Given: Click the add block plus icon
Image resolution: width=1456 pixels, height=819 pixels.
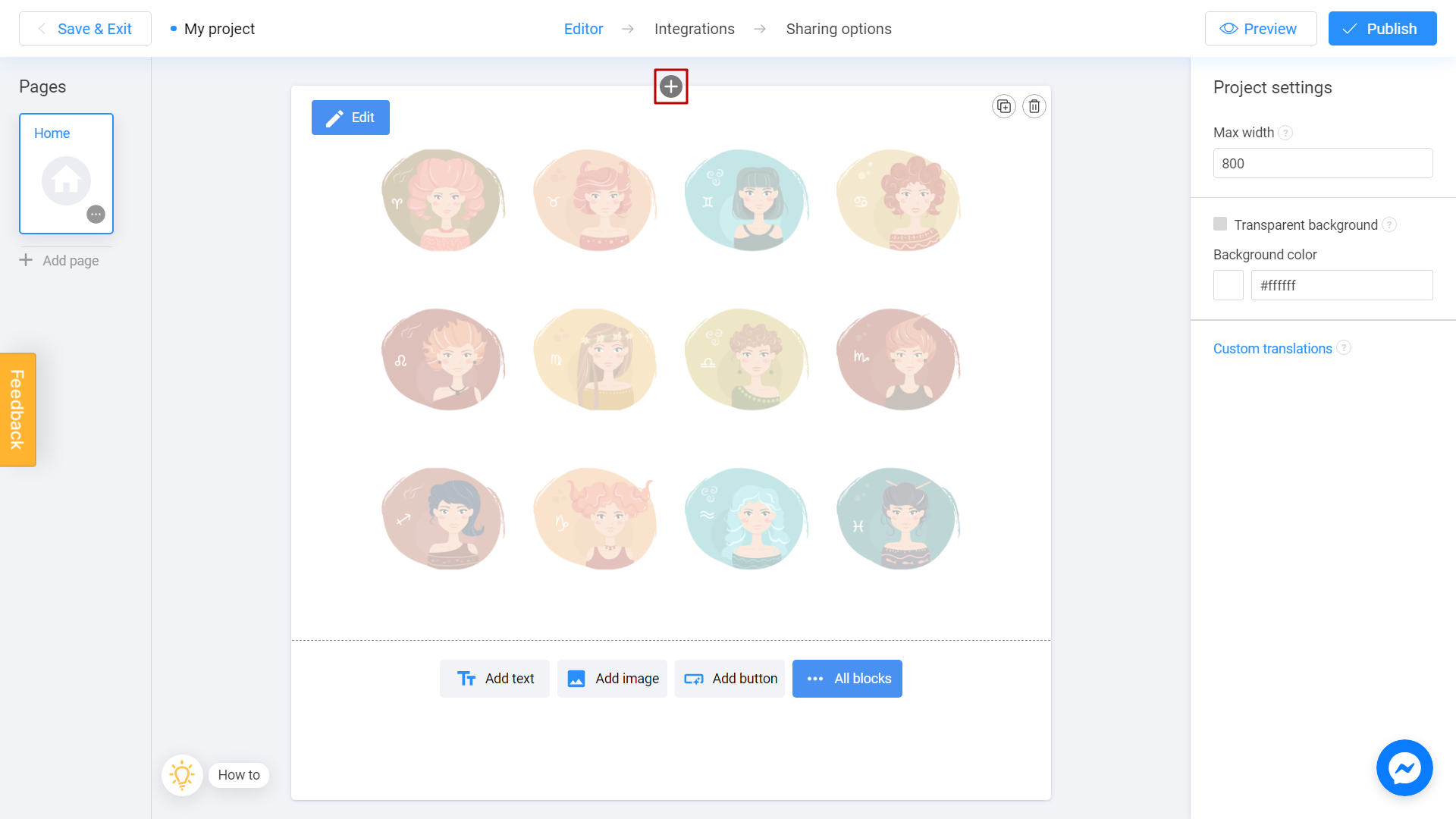Looking at the screenshot, I should click(671, 87).
